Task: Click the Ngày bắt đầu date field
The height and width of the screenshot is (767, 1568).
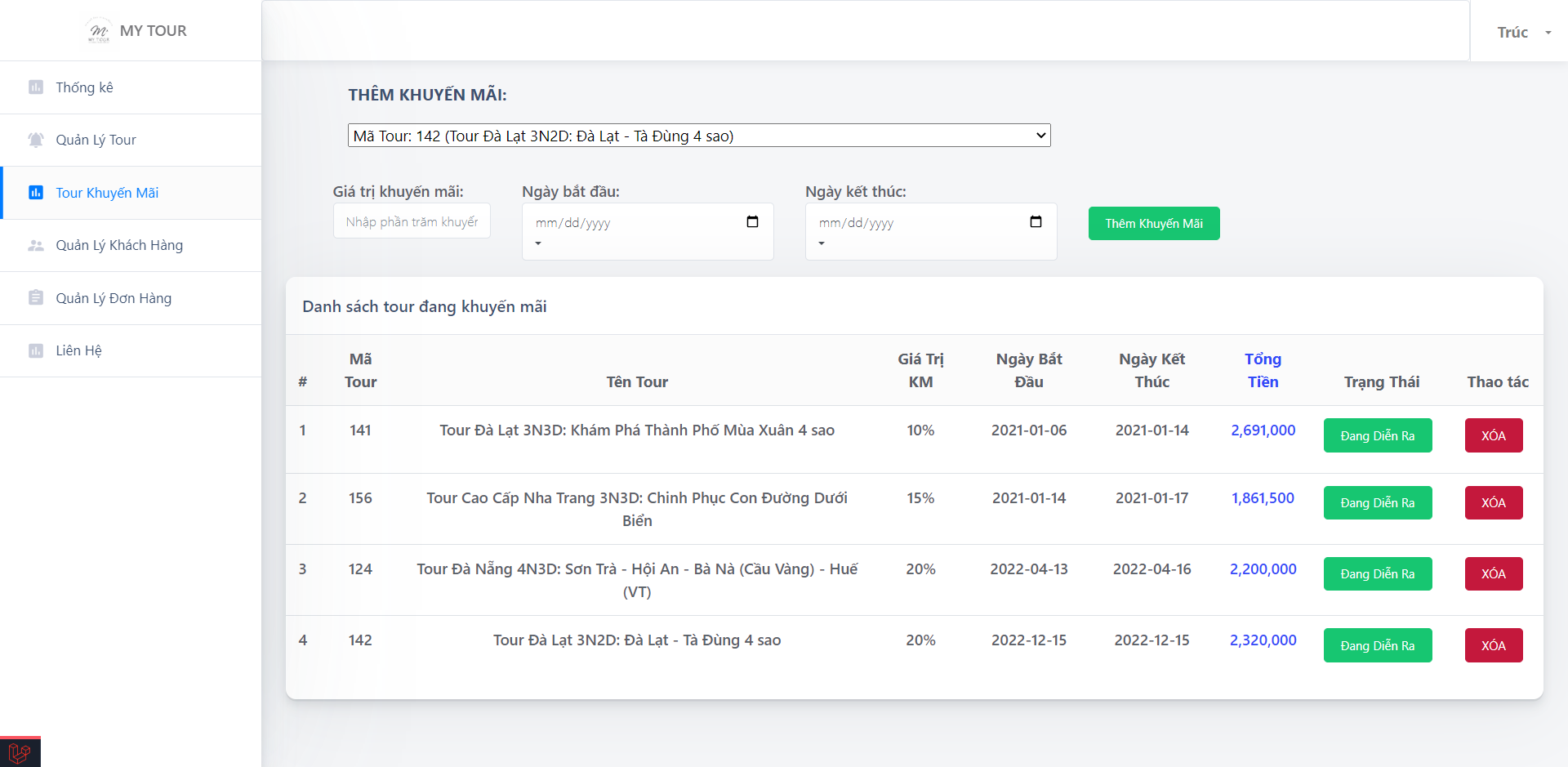Action: [x=648, y=231]
